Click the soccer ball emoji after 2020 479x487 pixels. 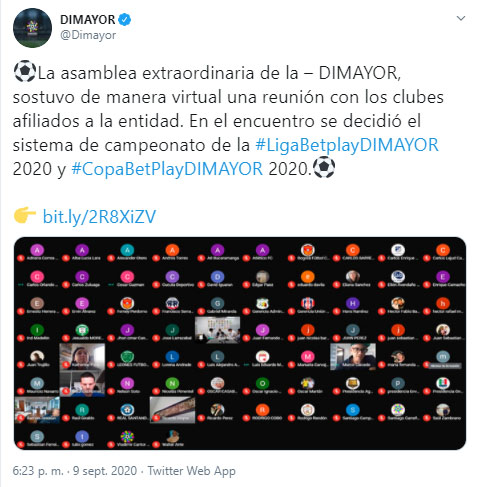coord(324,167)
